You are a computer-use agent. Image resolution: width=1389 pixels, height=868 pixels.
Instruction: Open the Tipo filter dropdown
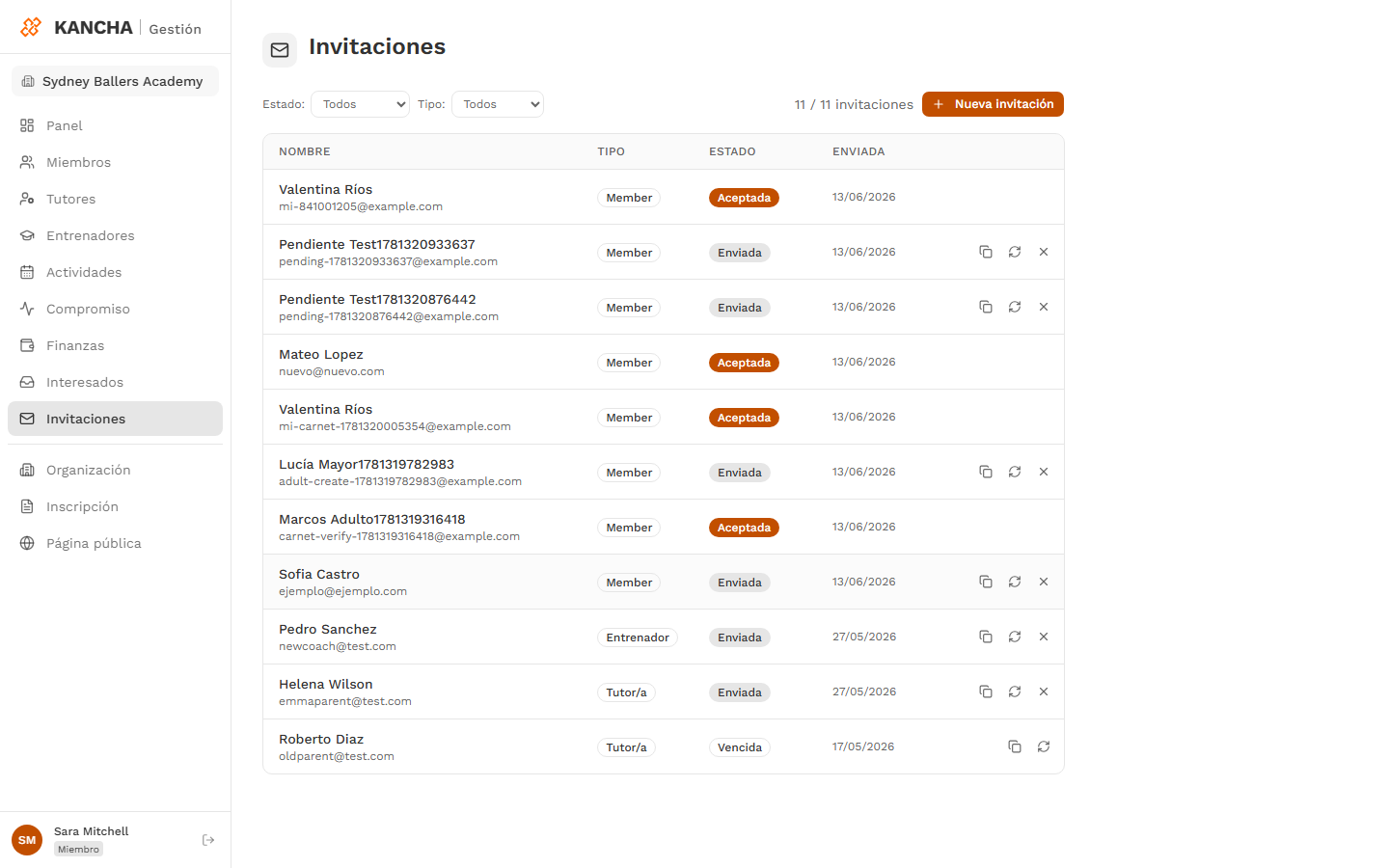pos(498,104)
